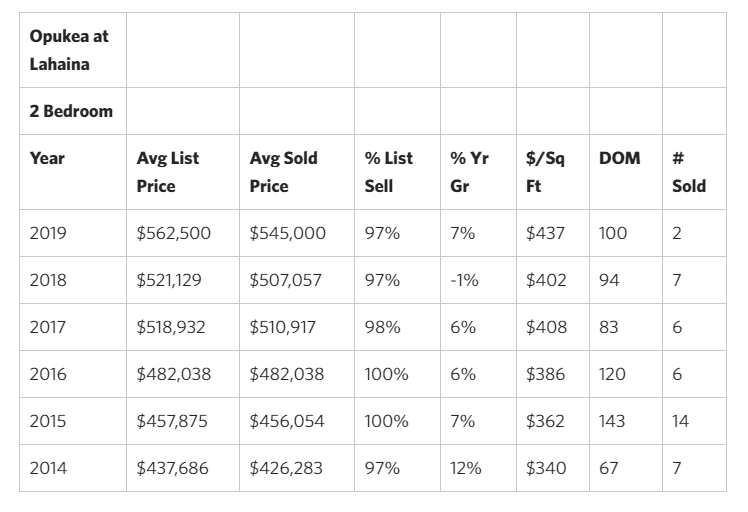Click the 2014 year cell
The width and height of the screenshot is (748, 512).
[x=48, y=468]
